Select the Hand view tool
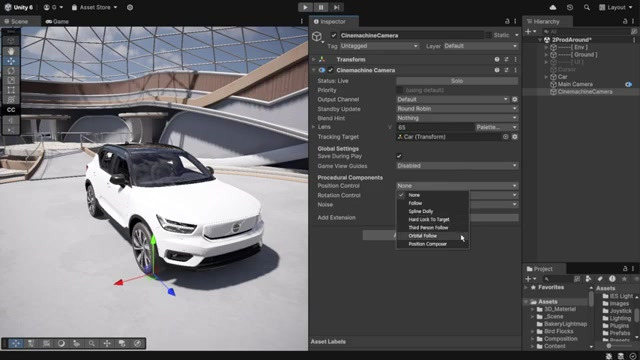640x360 pixels. (11, 51)
